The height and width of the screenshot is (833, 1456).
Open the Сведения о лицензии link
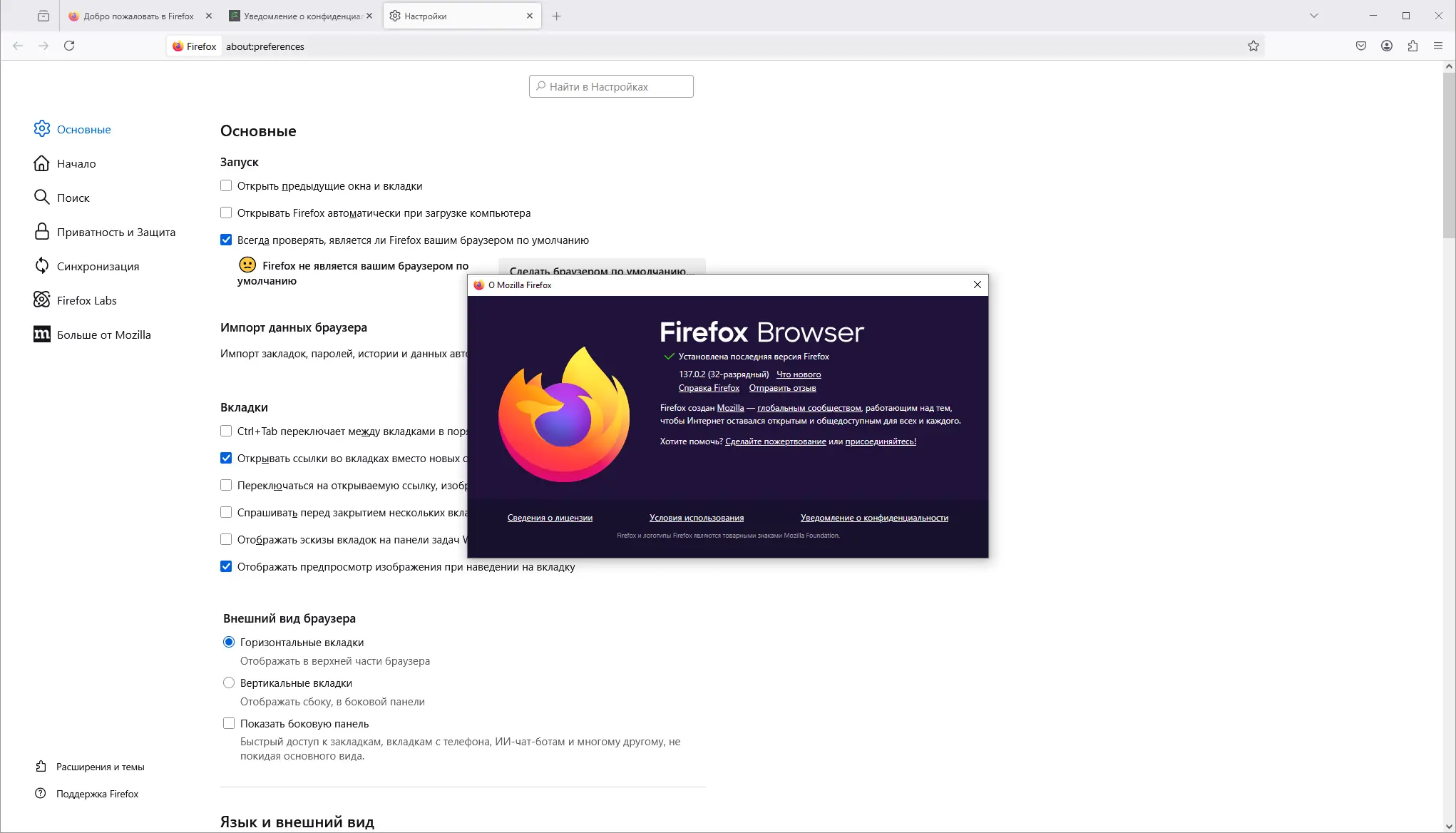click(x=549, y=518)
